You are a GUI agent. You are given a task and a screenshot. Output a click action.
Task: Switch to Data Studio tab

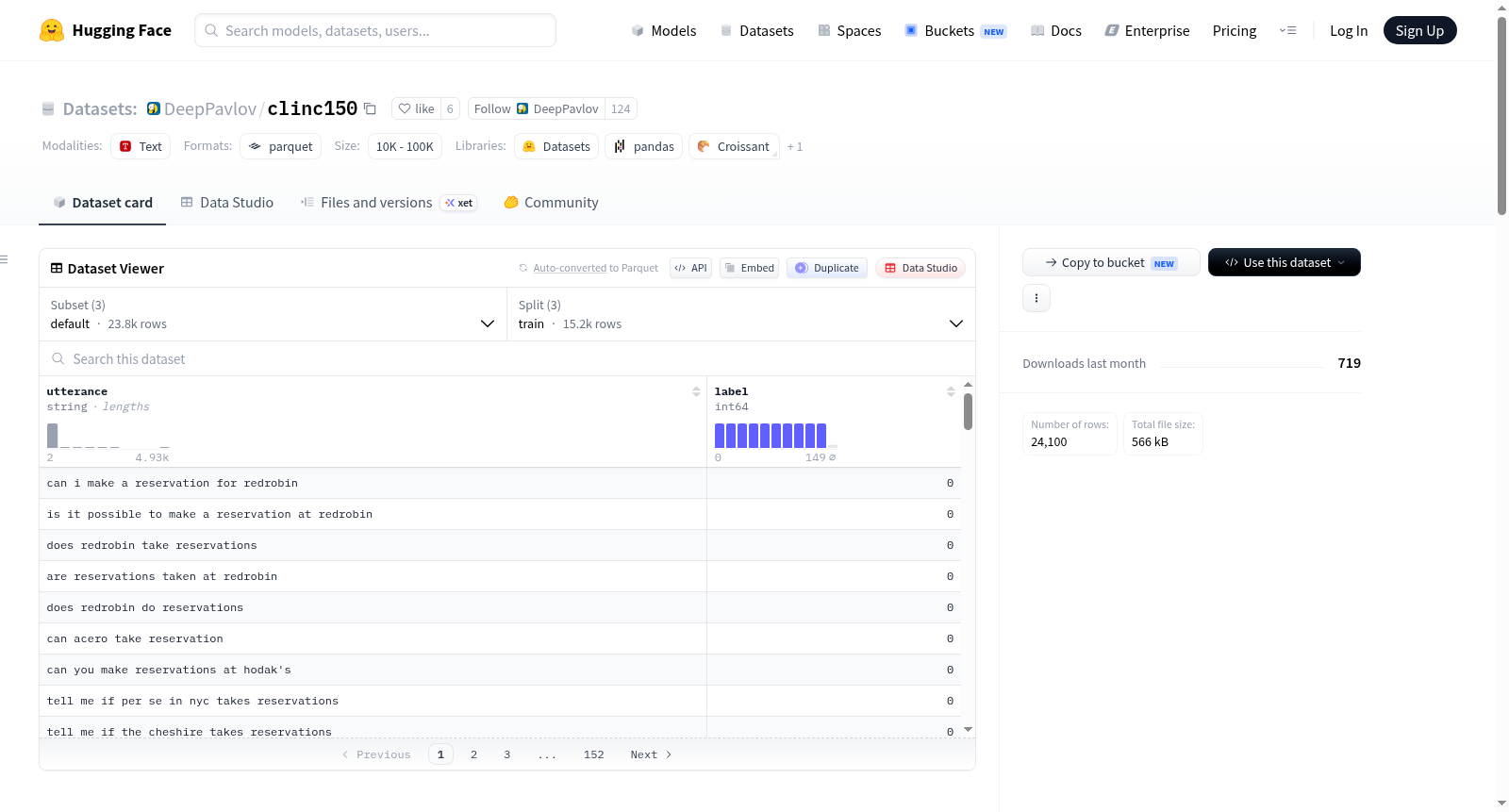click(227, 203)
